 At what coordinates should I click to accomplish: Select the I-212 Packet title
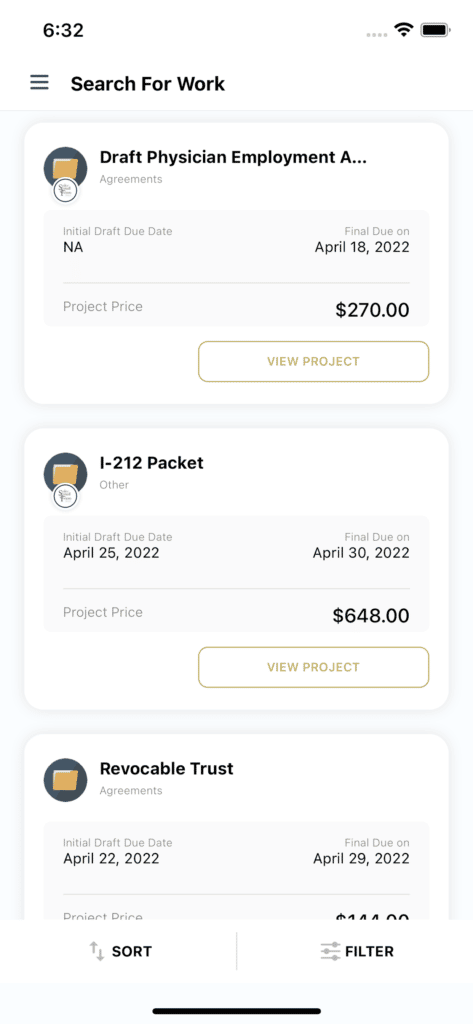click(152, 463)
